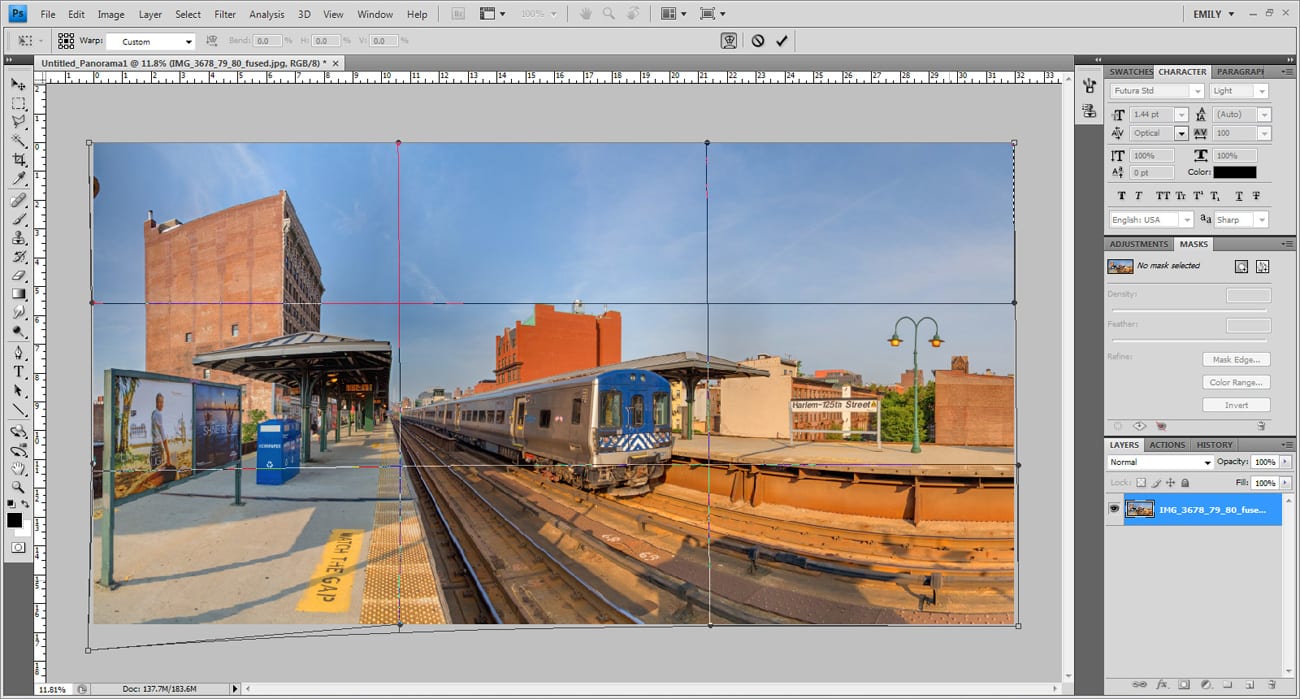The image size is (1300, 699).
Task: Toggle lock transparent pixels in Layers panel
Action: click(x=1140, y=483)
